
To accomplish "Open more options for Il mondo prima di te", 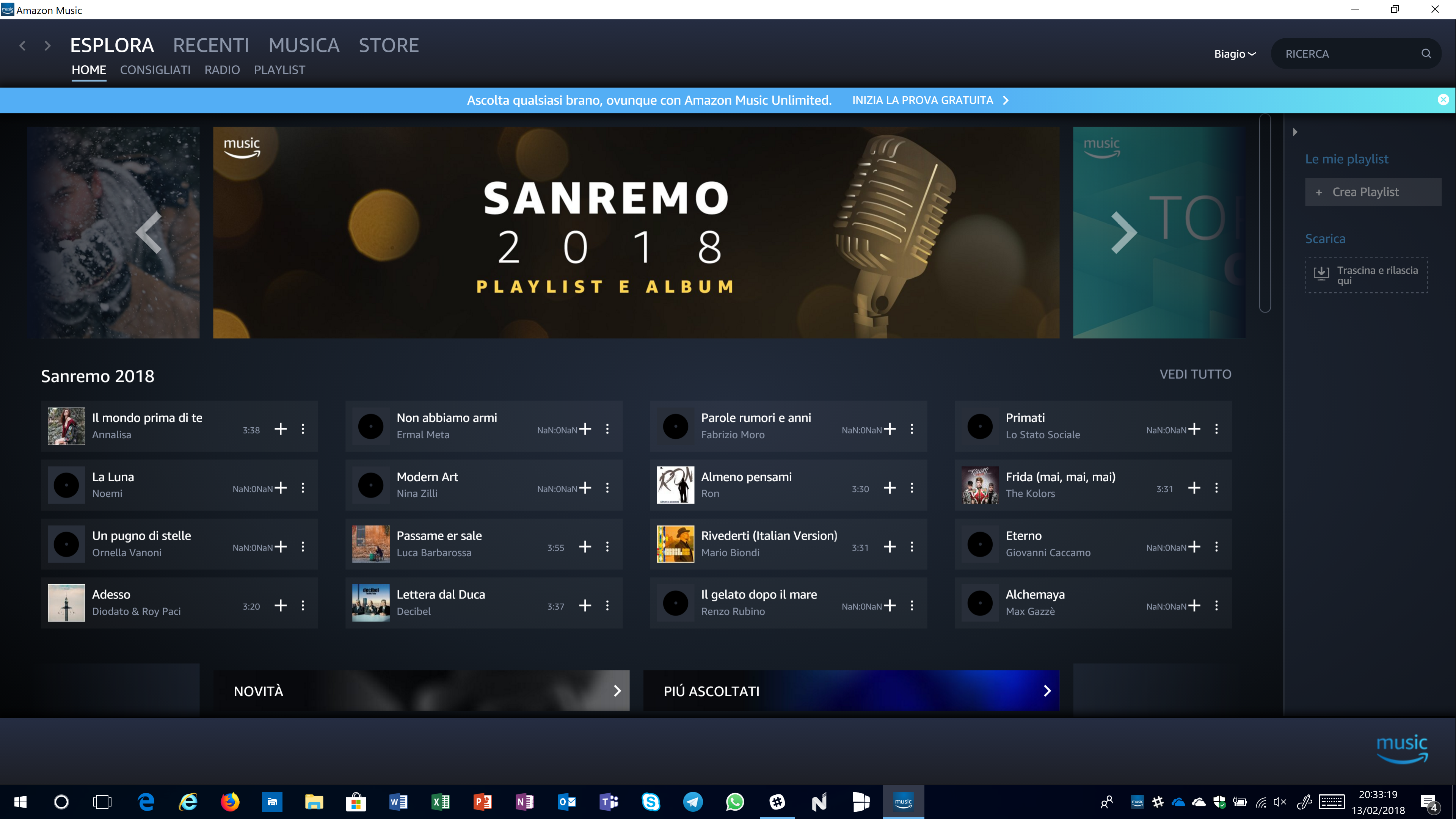I will [x=303, y=429].
